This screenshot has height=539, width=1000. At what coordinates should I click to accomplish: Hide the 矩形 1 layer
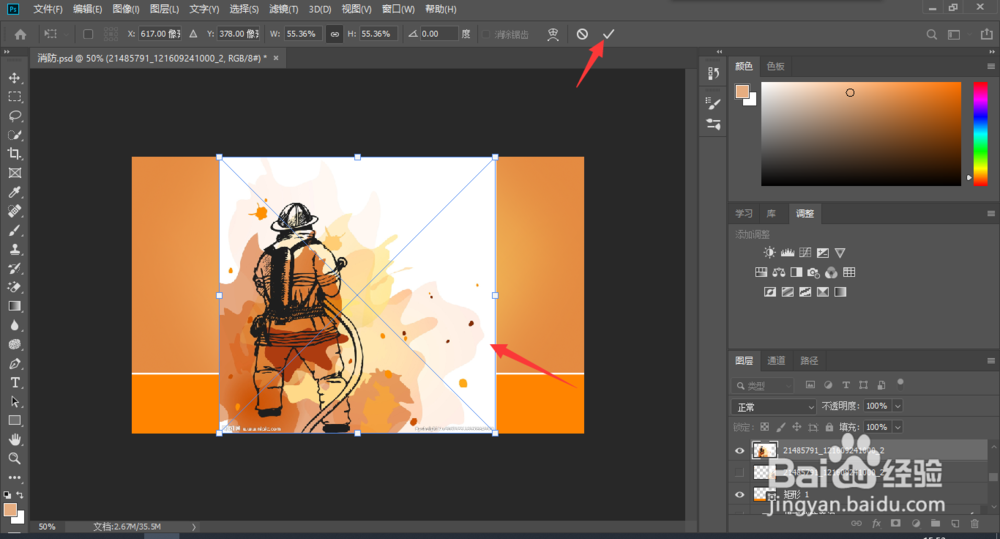[x=739, y=494]
